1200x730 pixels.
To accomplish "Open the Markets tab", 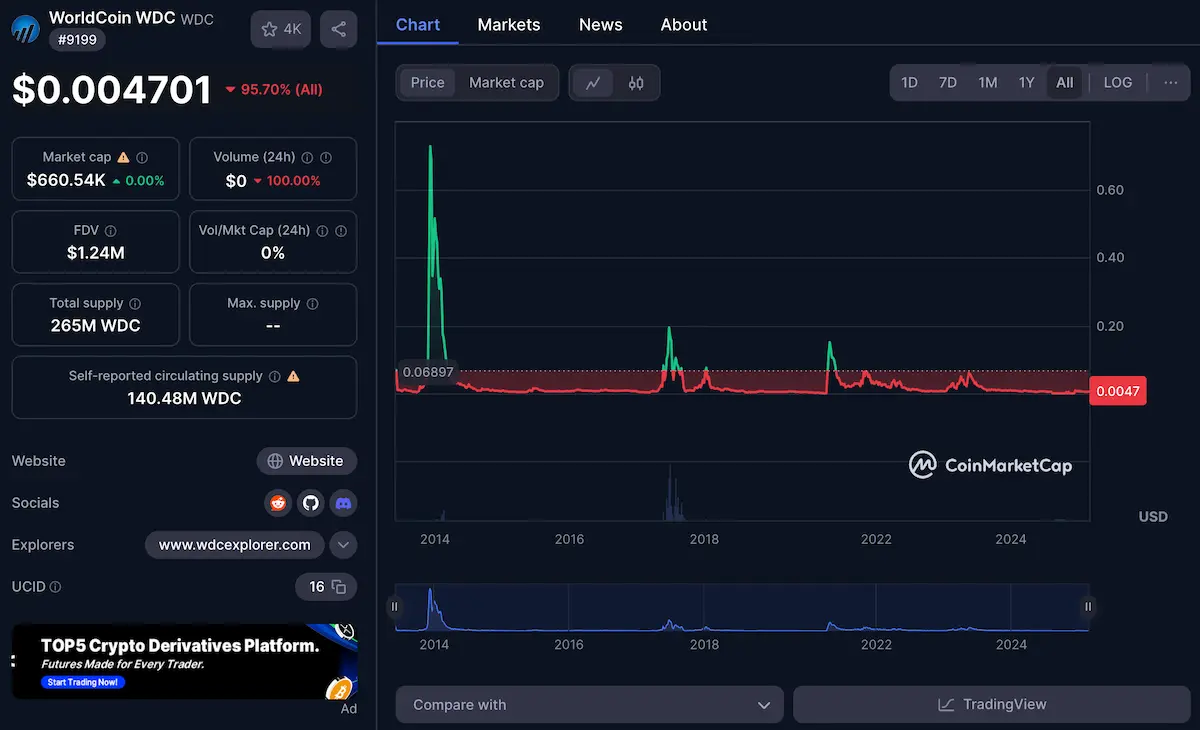I will click(x=509, y=25).
